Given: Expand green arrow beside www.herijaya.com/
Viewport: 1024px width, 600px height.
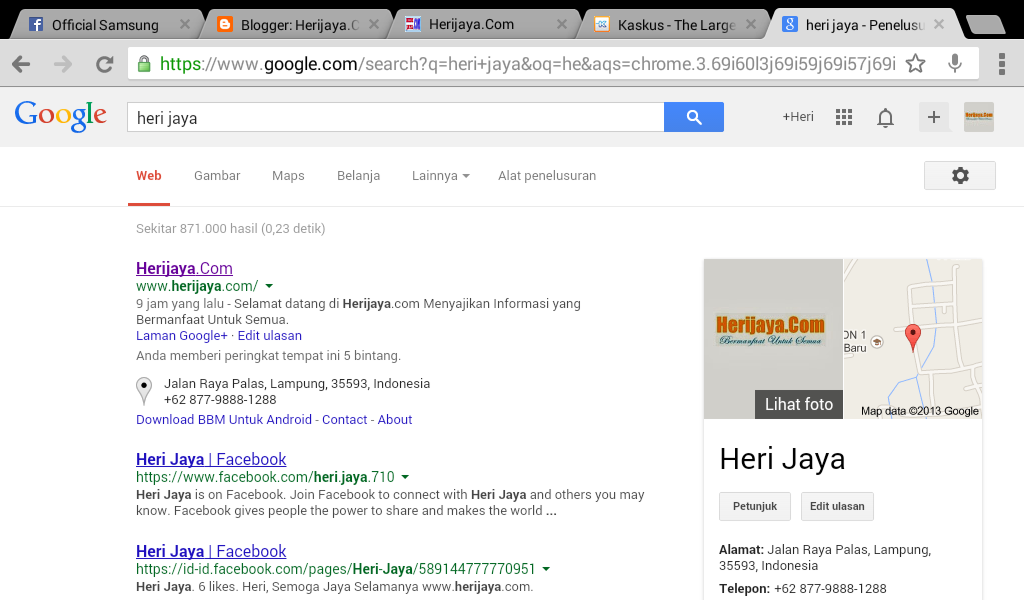Looking at the screenshot, I should pos(269,287).
